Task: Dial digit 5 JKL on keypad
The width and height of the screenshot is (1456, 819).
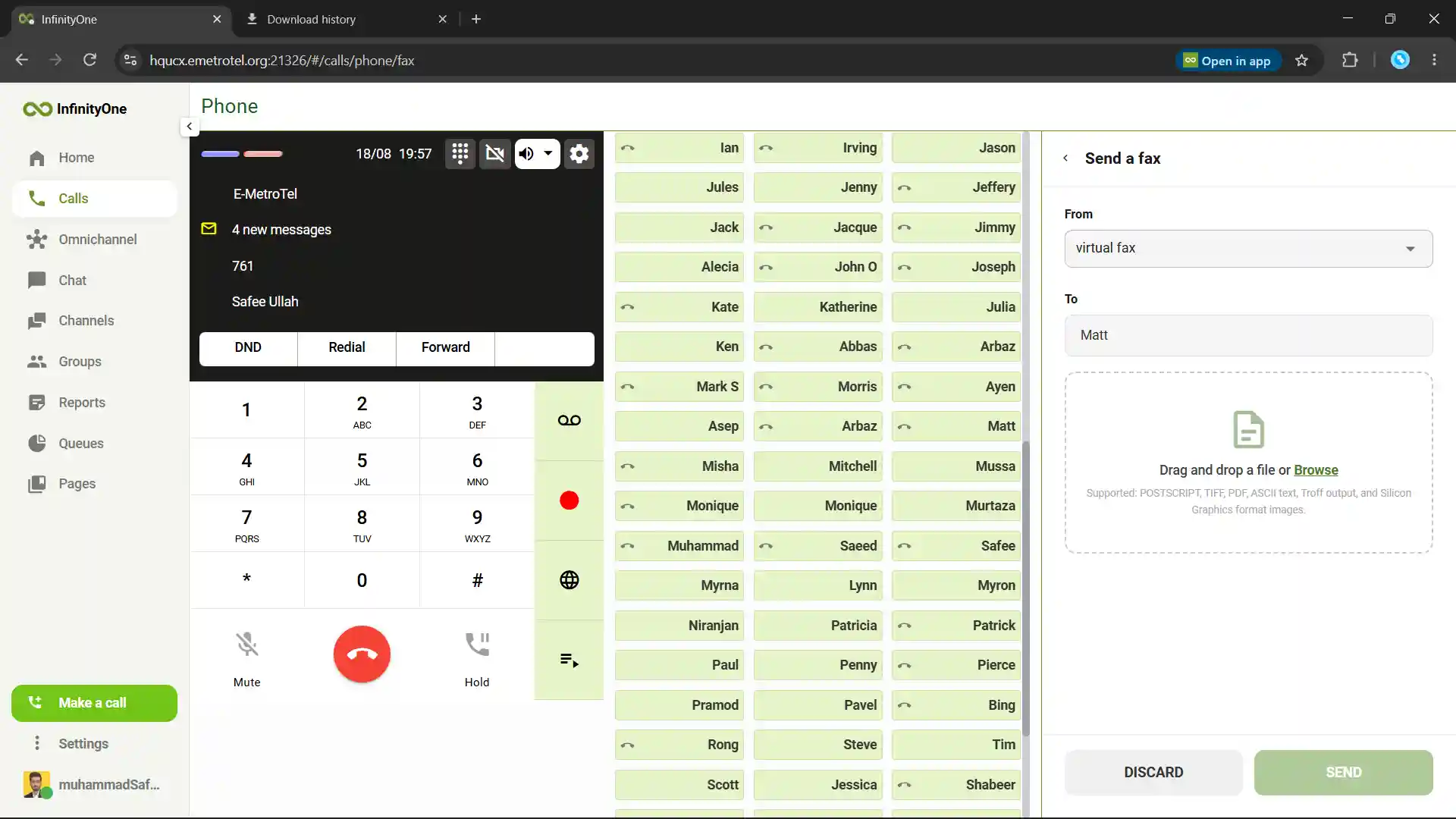Action: [362, 467]
